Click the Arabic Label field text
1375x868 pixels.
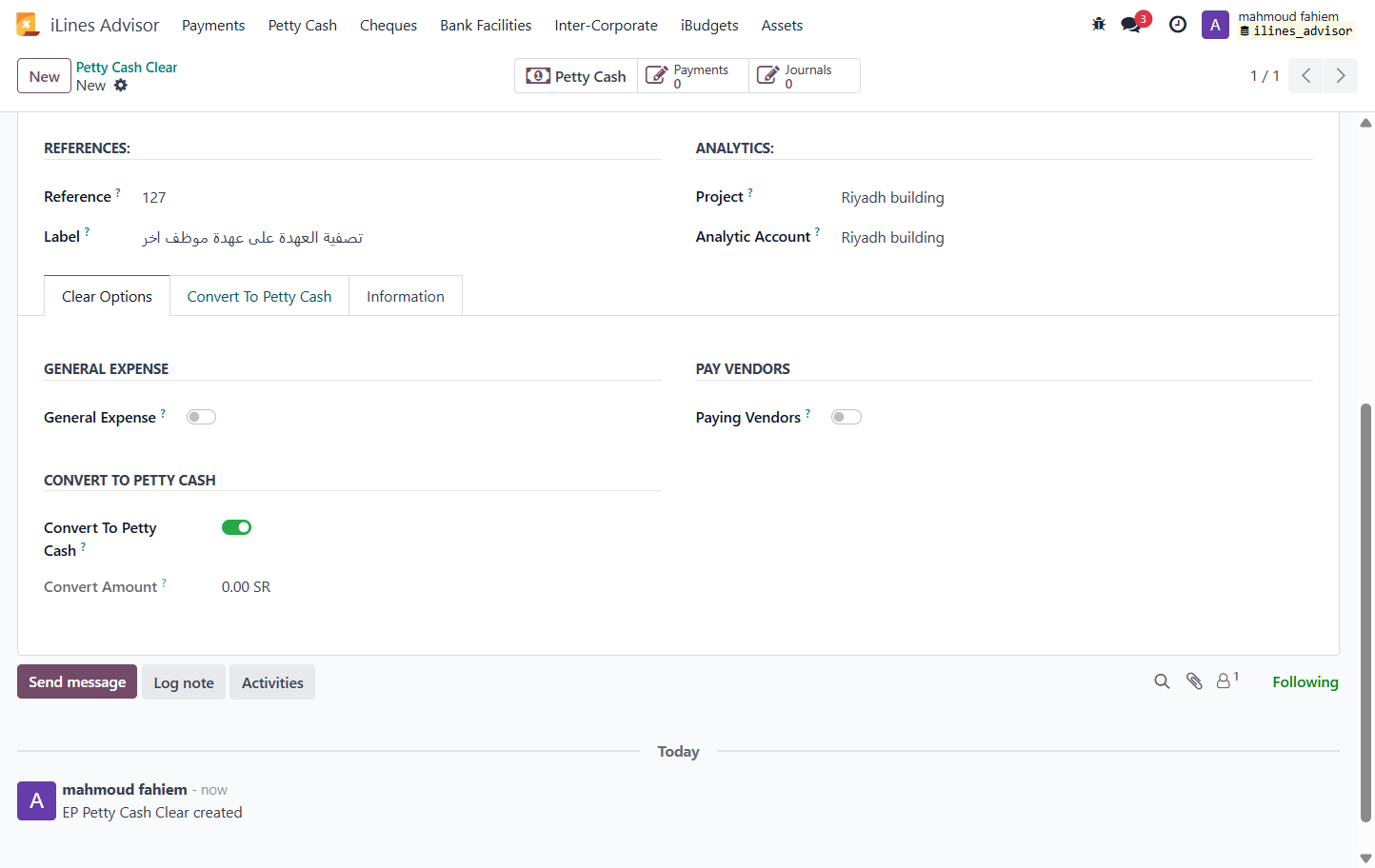click(252, 238)
